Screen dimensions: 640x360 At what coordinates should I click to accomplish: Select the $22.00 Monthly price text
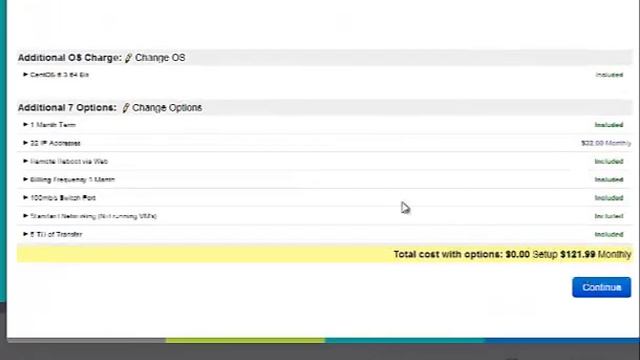[x=606, y=143]
